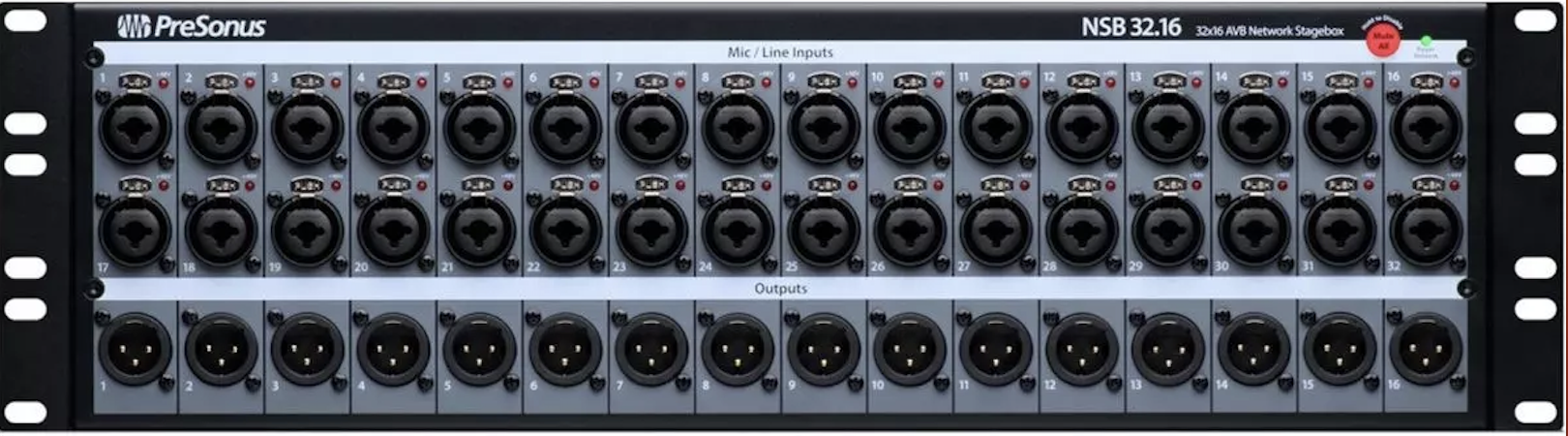1568x436 pixels.
Task: Select the input 19 combo jack
Action: pyautogui.click(x=308, y=231)
